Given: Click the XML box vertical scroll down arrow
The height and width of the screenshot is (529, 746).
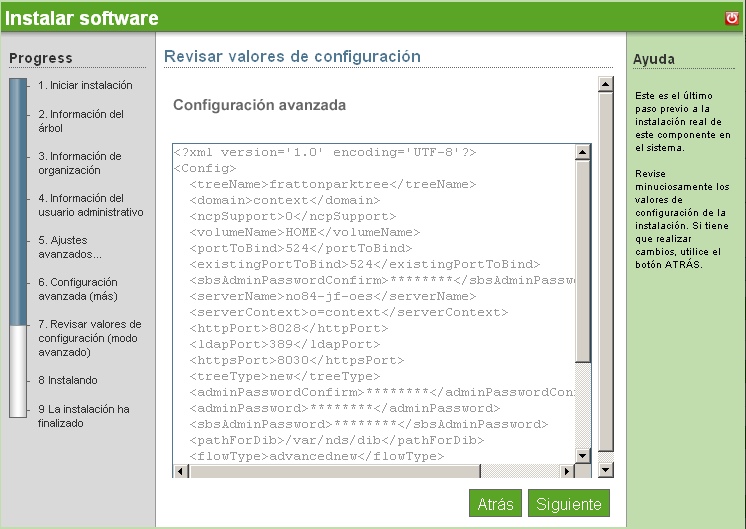Looking at the screenshot, I should (x=583, y=456).
